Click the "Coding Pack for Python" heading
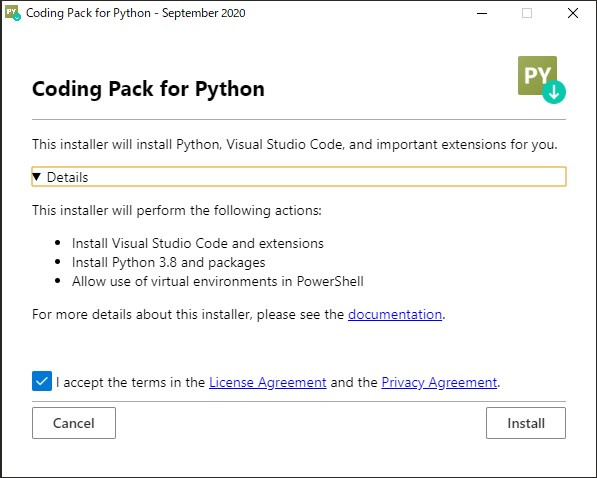Viewport: 597px width, 478px height. (x=148, y=89)
